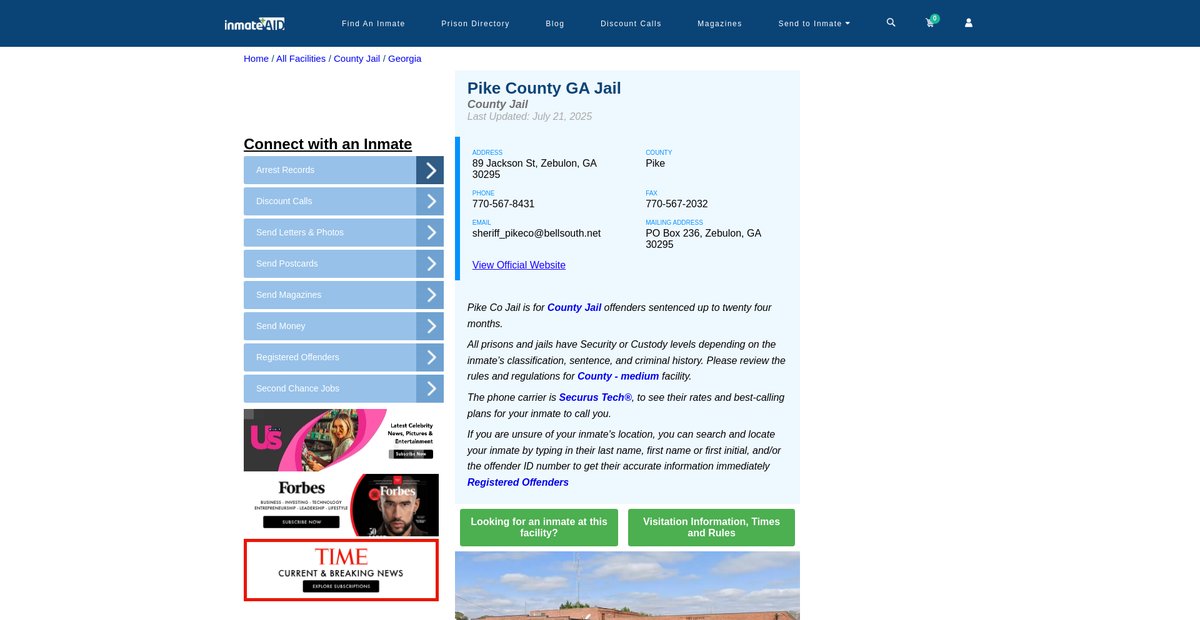Open the Securus Tech link
This screenshot has height=620, width=1200.
pyautogui.click(x=595, y=397)
